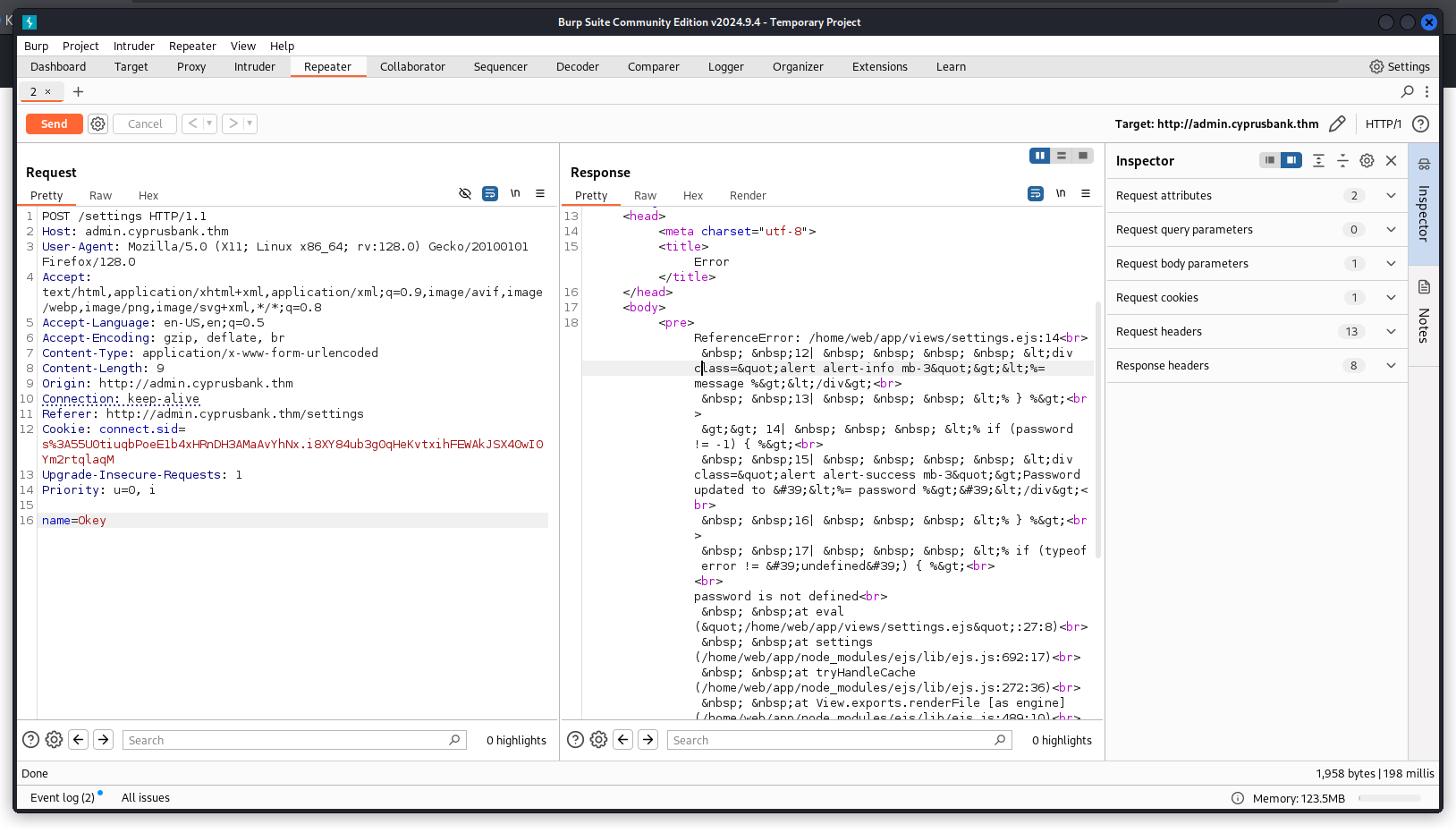The height and width of the screenshot is (833, 1456).
Task: Open the Decoder tool tab
Action: click(x=578, y=66)
